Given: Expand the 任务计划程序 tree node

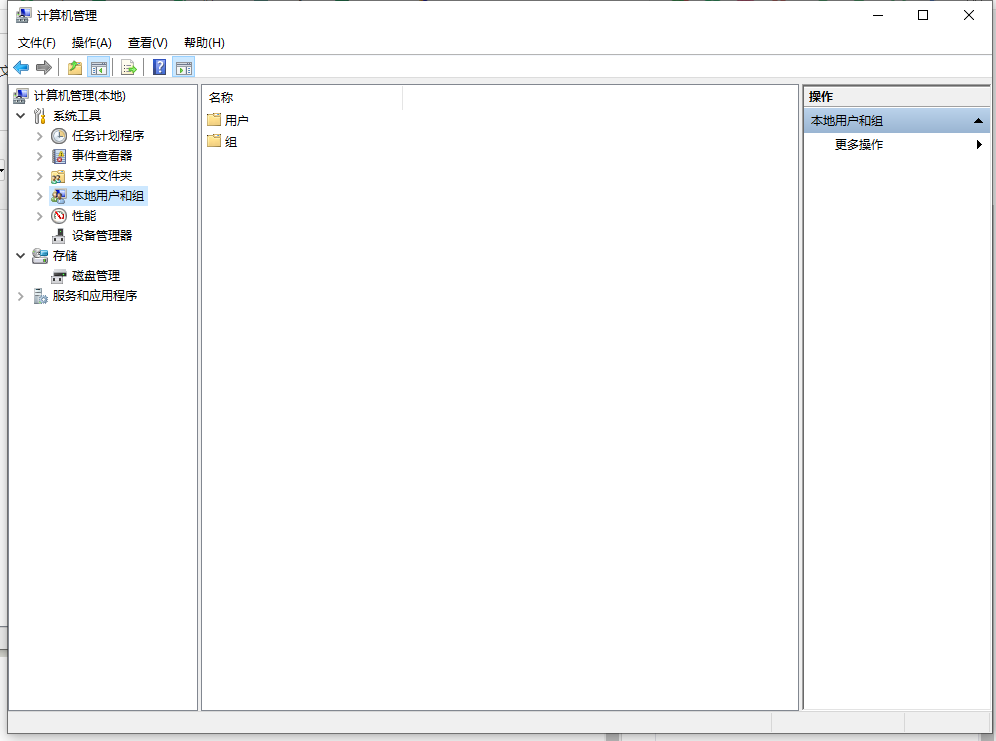Looking at the screenshot, I should tap(40, 136).
